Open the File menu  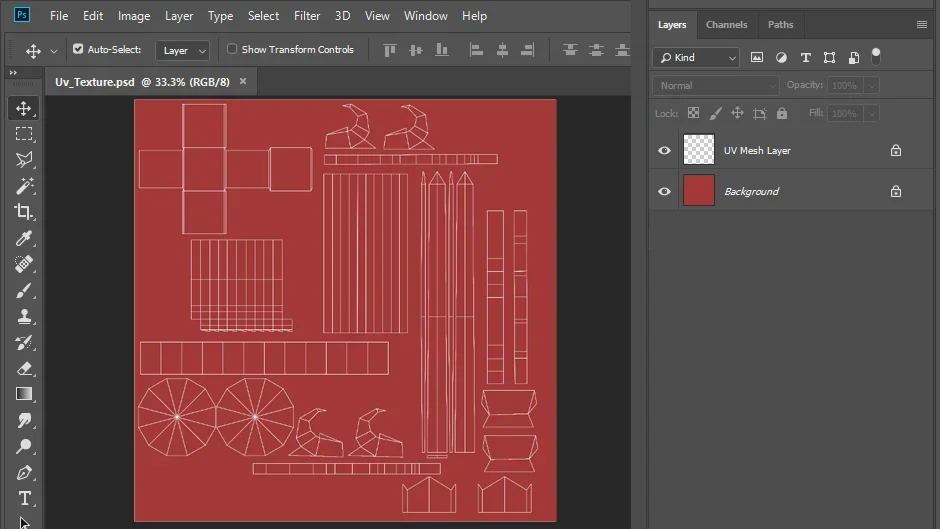[59, 16]
